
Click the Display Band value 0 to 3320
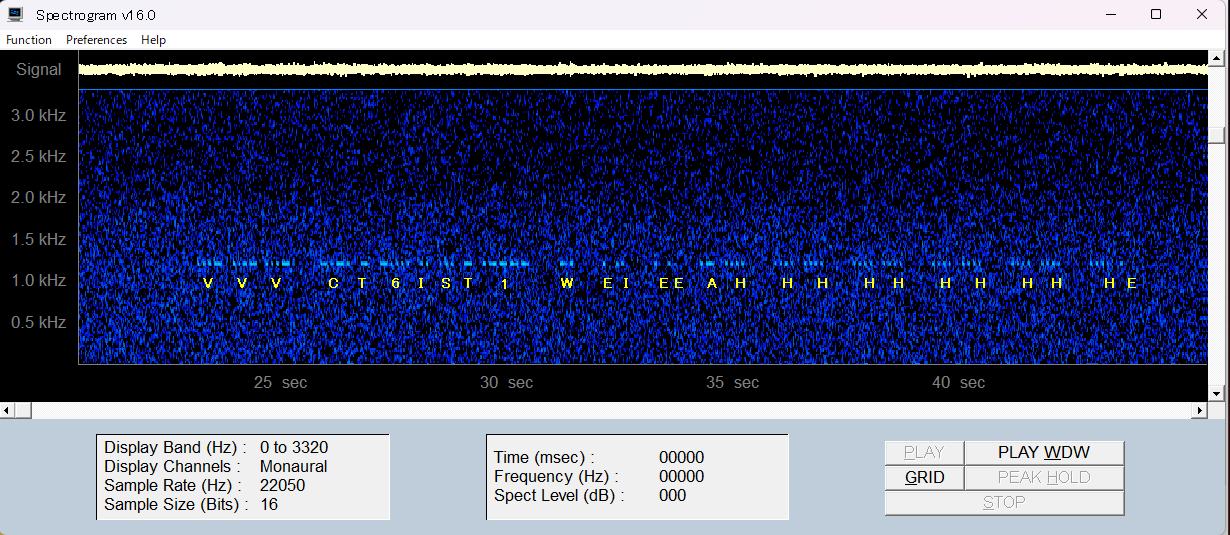click(294, 447)
